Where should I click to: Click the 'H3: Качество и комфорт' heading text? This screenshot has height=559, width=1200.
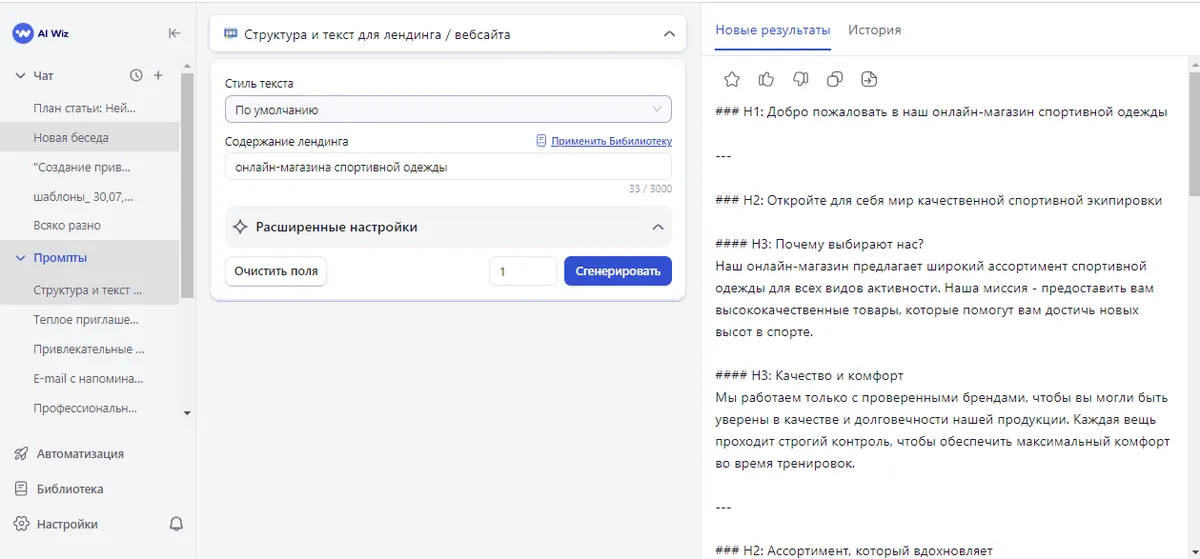click(810, 376)
